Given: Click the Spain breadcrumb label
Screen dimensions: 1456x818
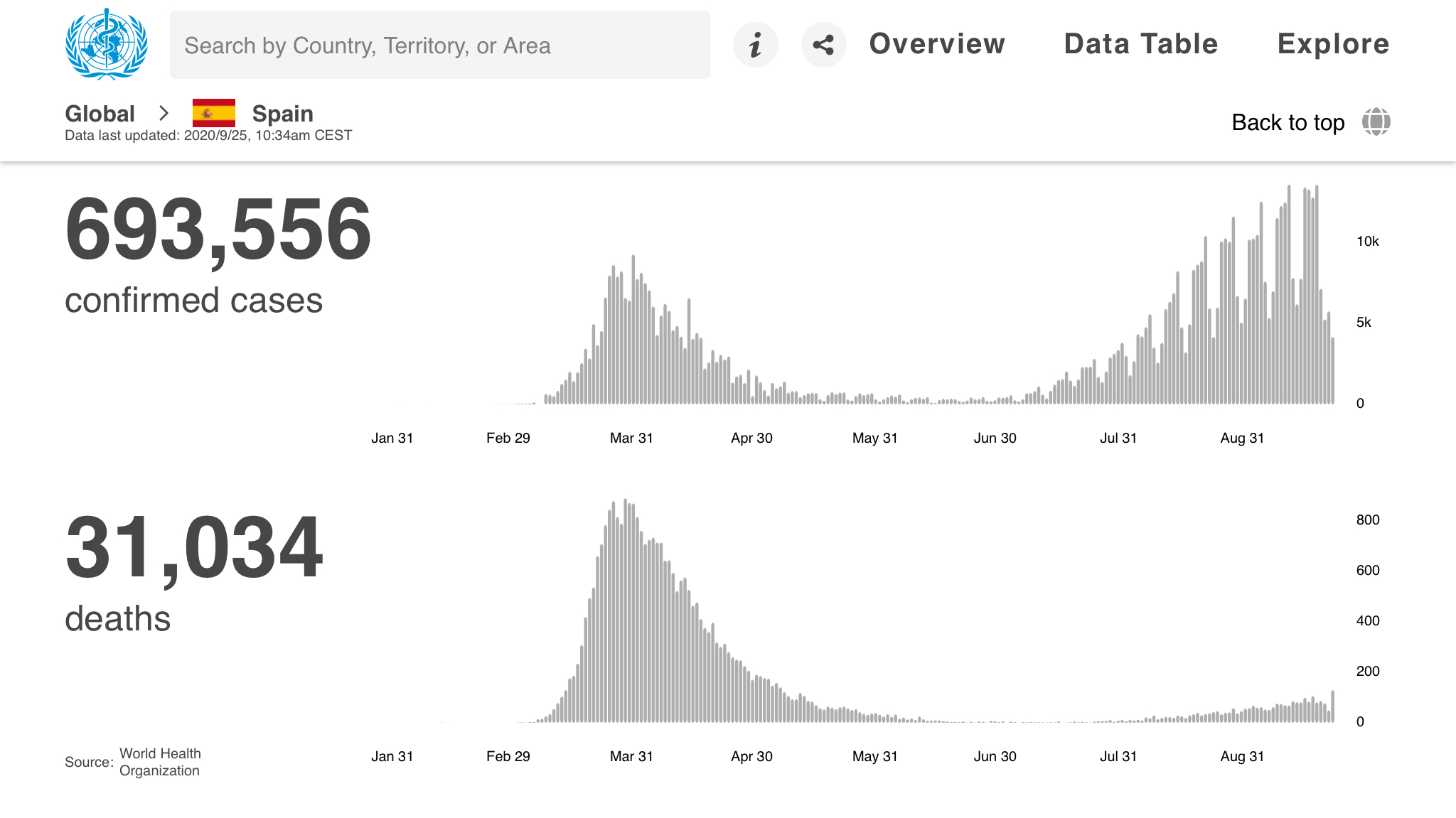Looking at the screenshot, I should [x=282, y=114].
